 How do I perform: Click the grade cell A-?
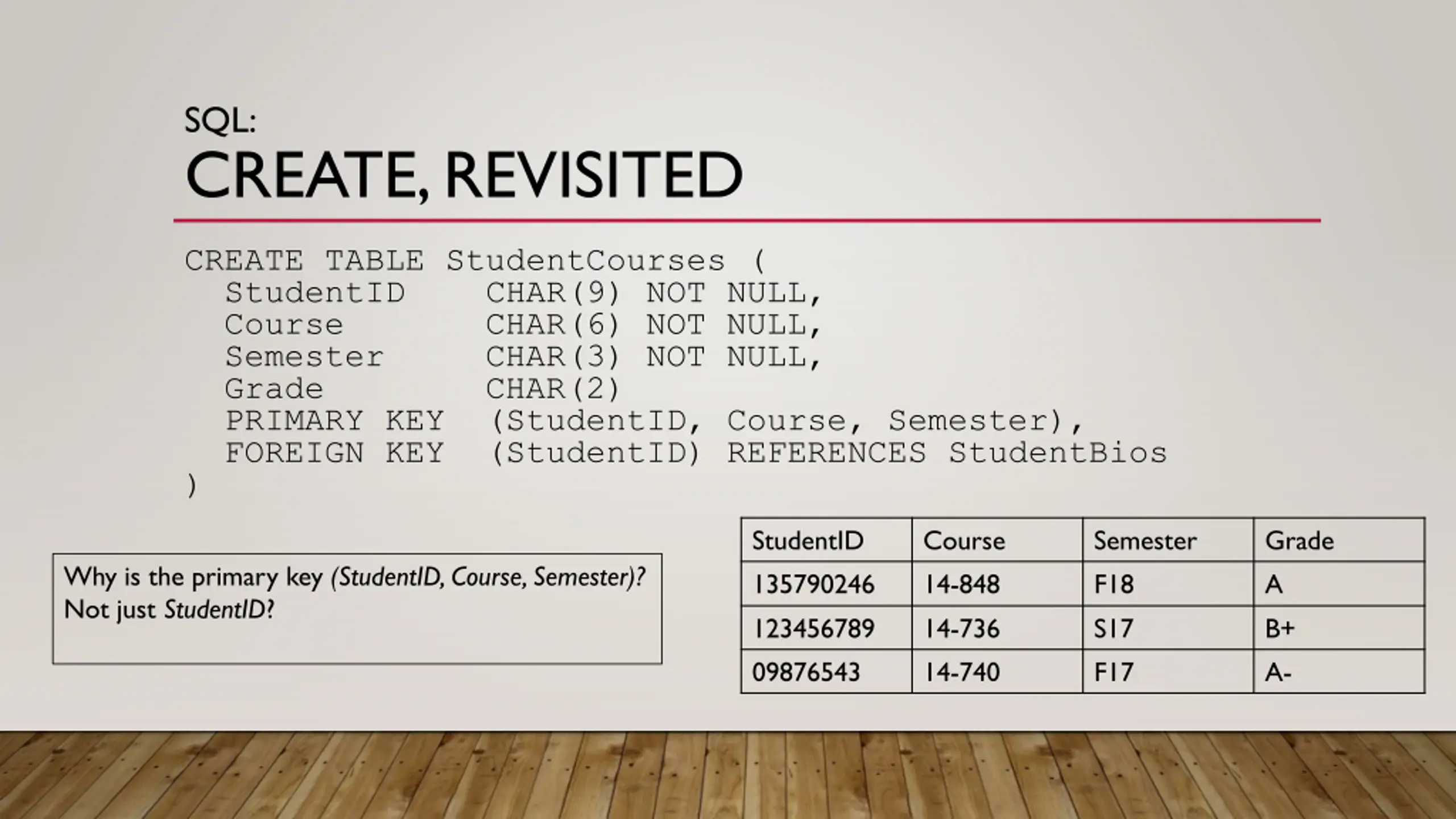coord(1279,673)
